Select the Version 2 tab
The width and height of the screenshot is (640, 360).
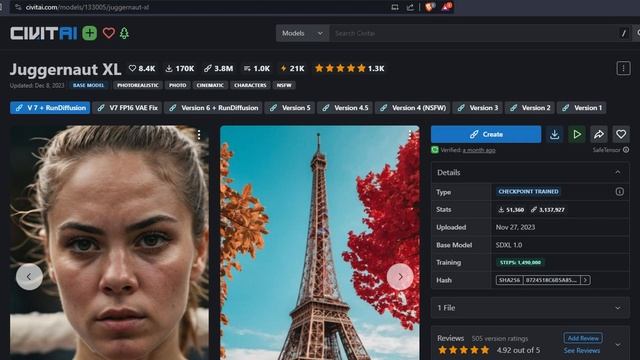click(x=530, y=108)
